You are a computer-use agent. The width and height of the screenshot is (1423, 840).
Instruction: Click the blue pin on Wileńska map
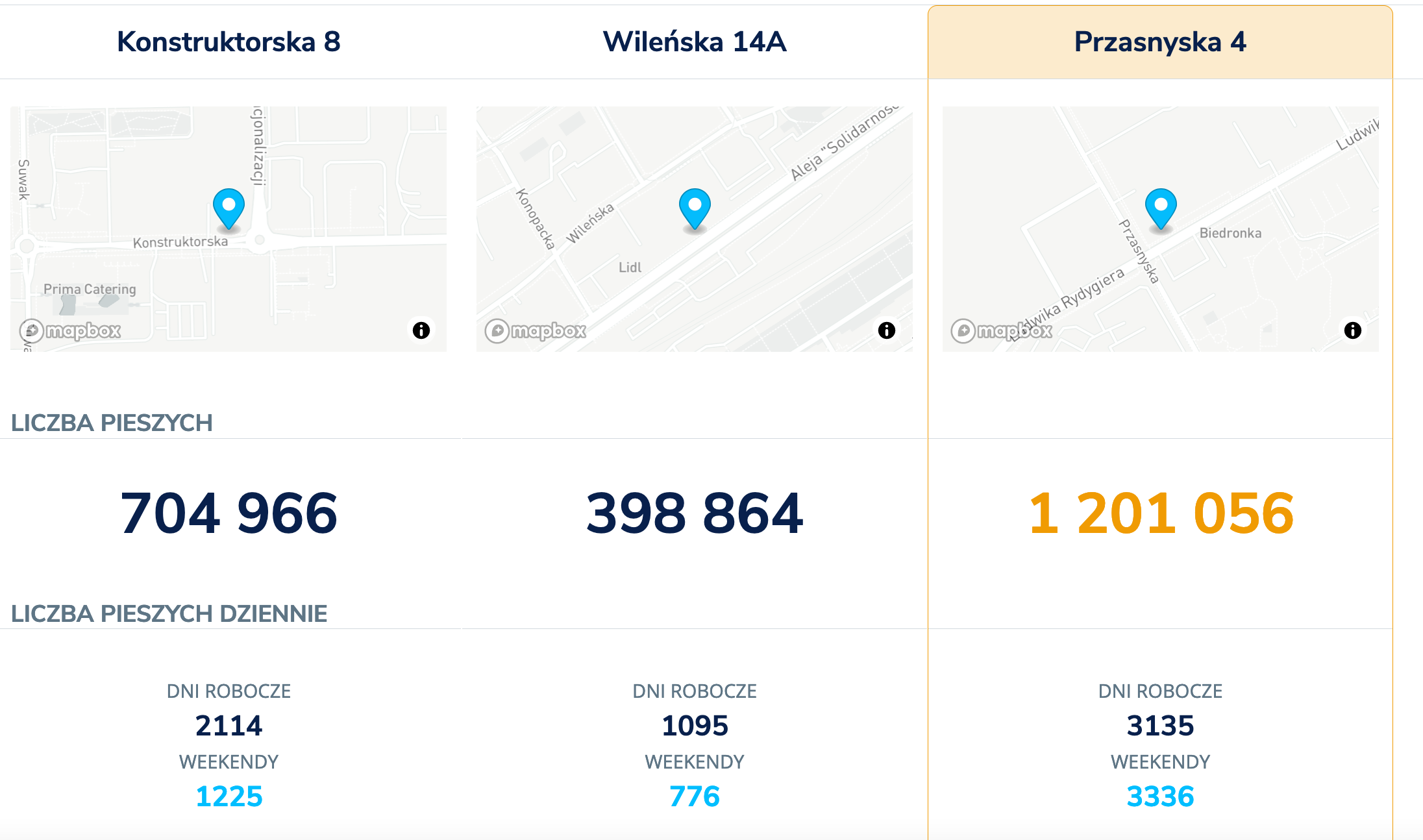[695, 208]
